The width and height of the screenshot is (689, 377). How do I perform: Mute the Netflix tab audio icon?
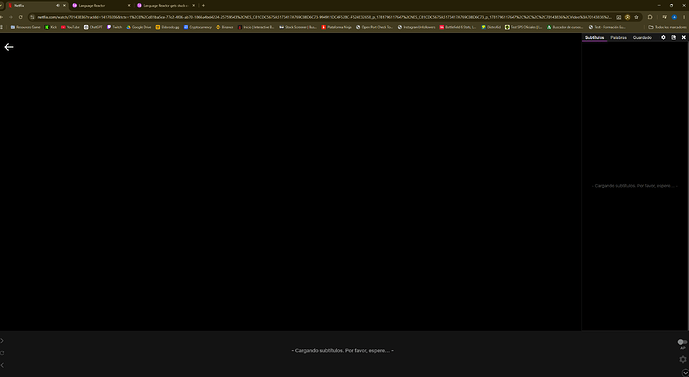click(58, 6)
